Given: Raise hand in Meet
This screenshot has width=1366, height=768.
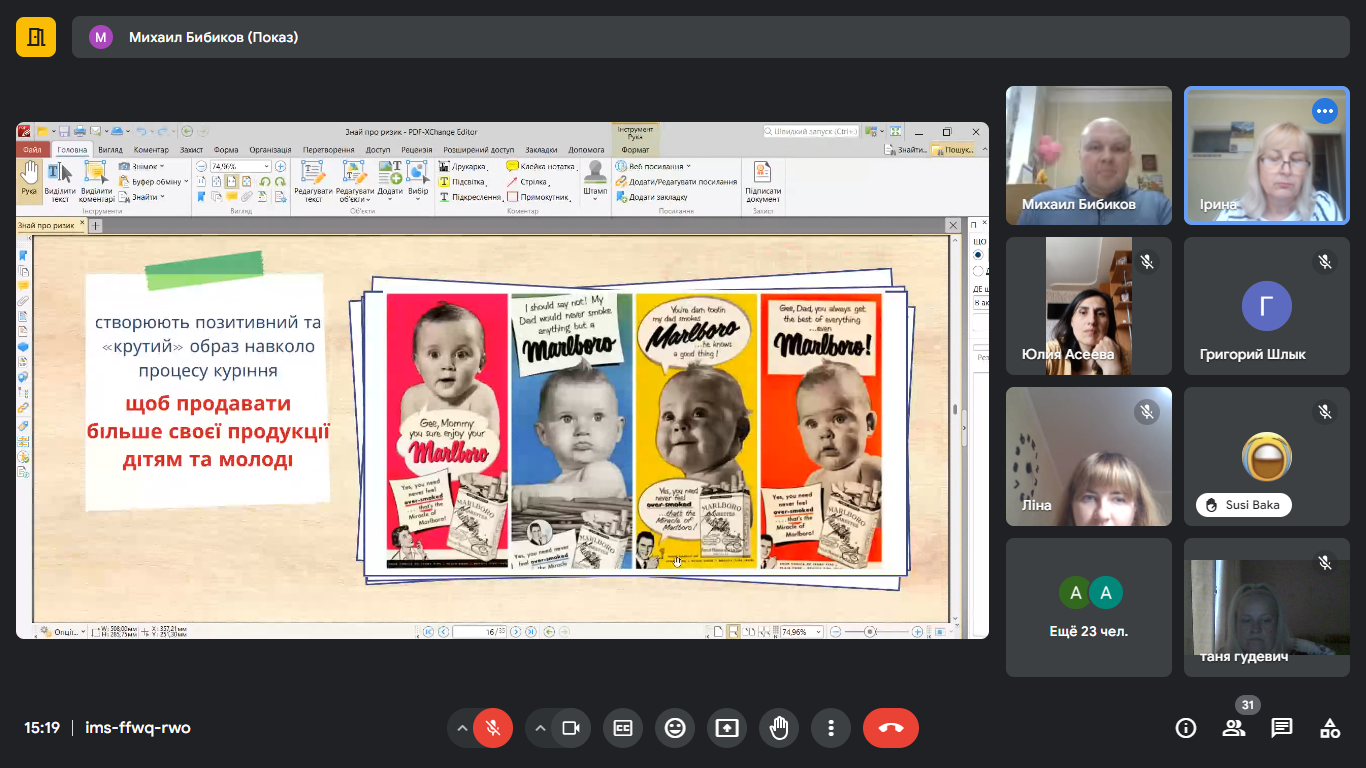Looking at the screenshot, I should click(779, 728).
